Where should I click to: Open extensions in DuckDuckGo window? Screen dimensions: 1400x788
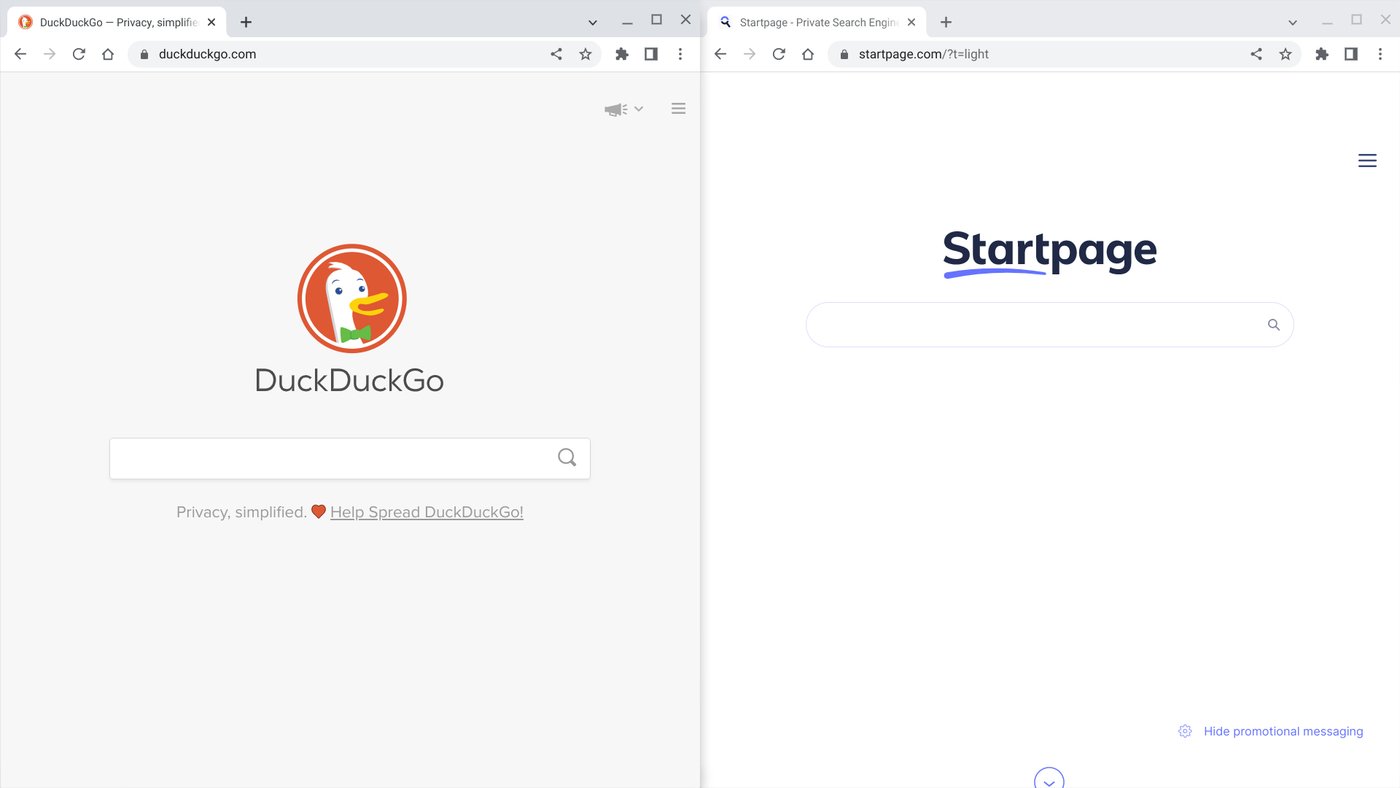pos(622,54)
